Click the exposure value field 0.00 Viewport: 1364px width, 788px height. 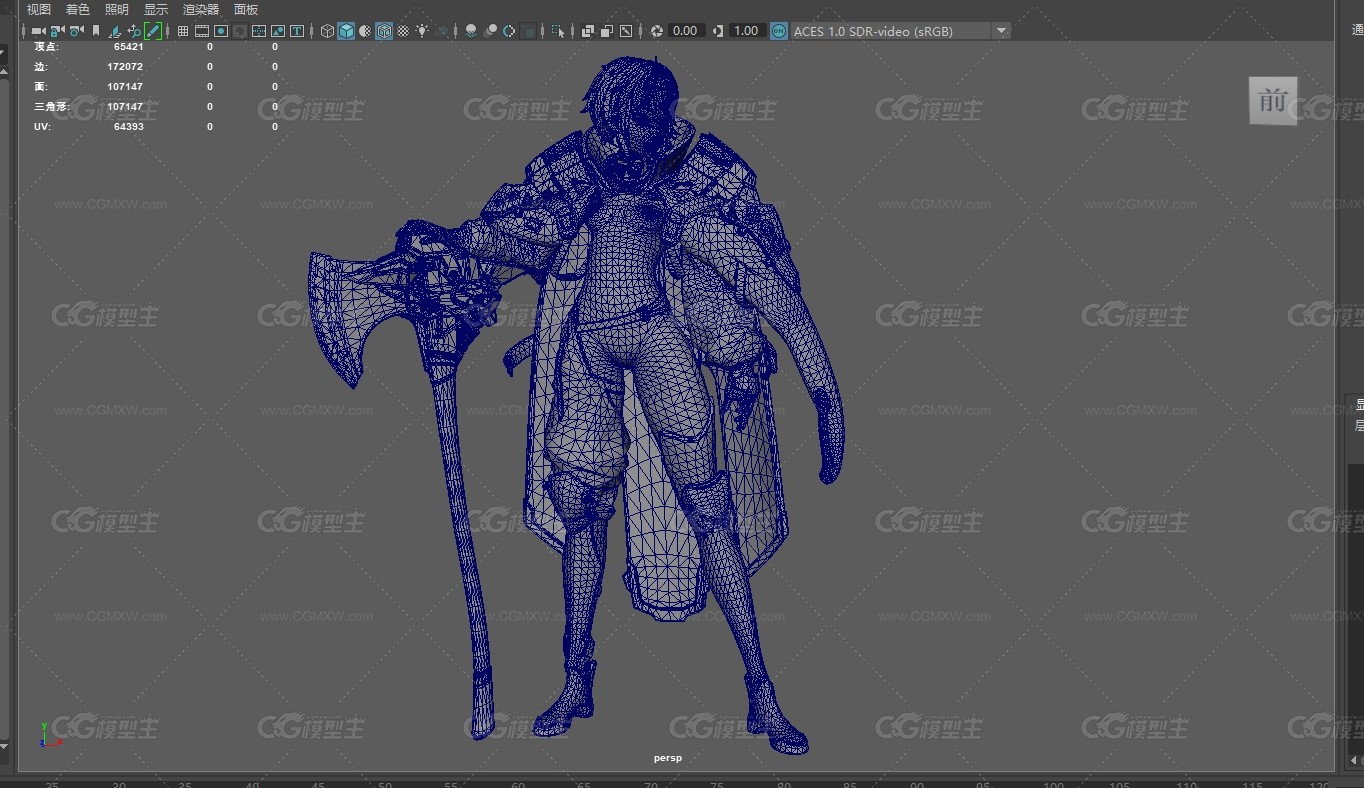coord(685,31)
